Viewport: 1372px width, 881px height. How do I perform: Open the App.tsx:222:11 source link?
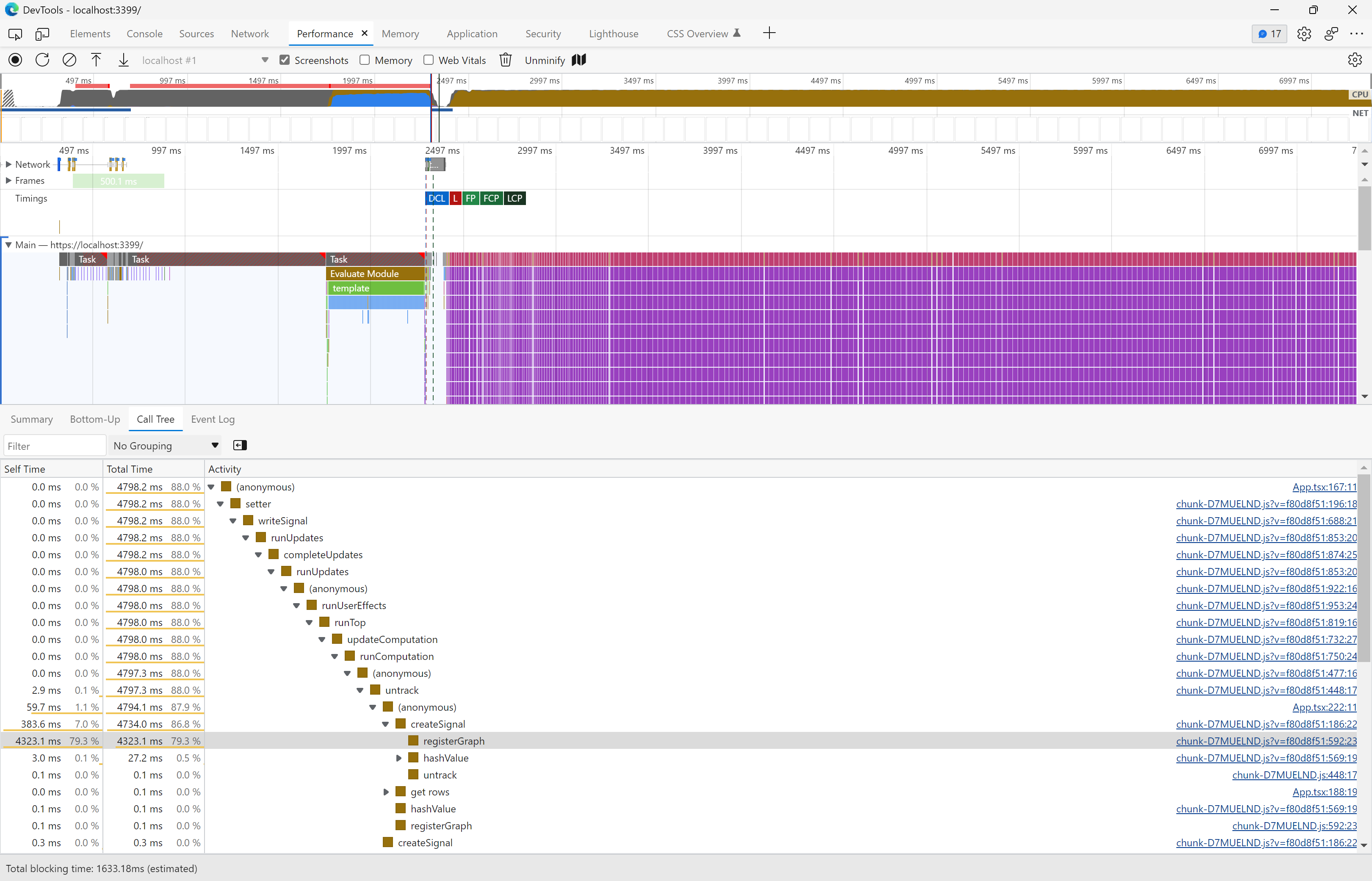point(1325,707)
